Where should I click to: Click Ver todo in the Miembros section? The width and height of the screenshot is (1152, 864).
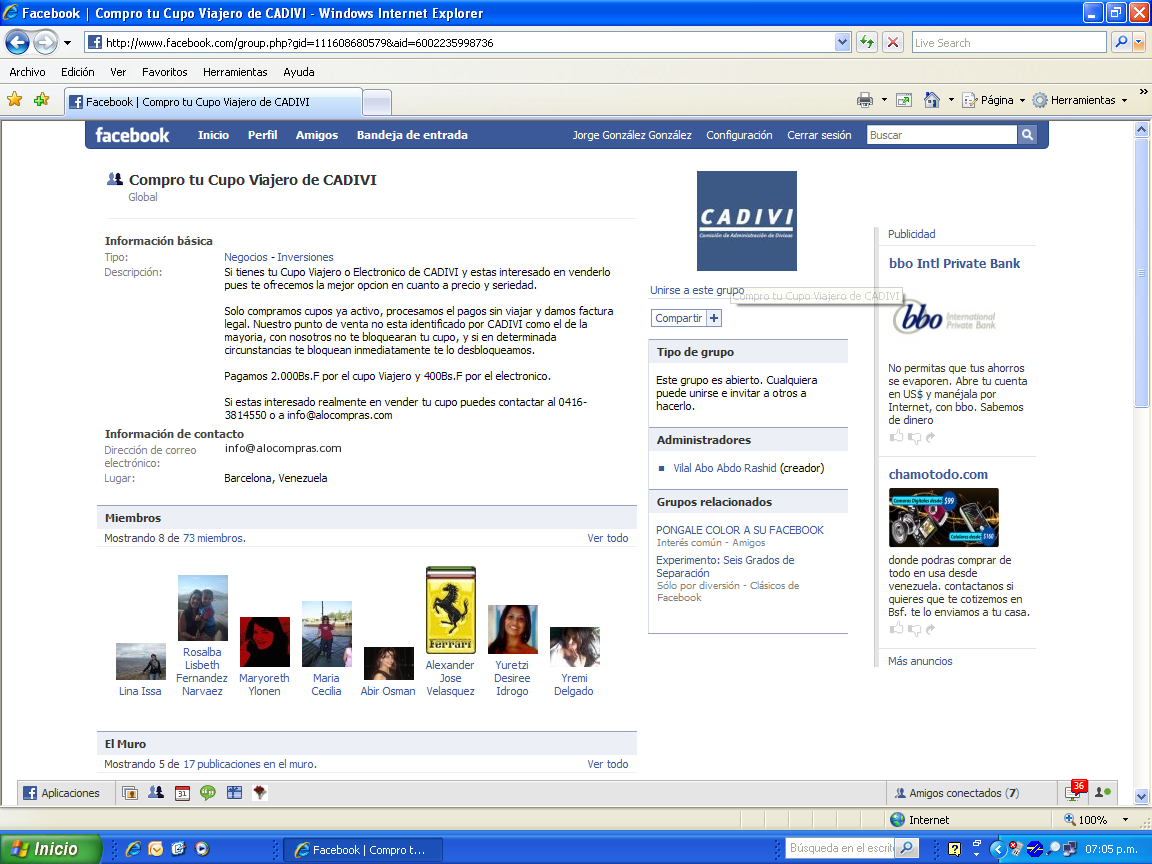click(x=607, y=538)
